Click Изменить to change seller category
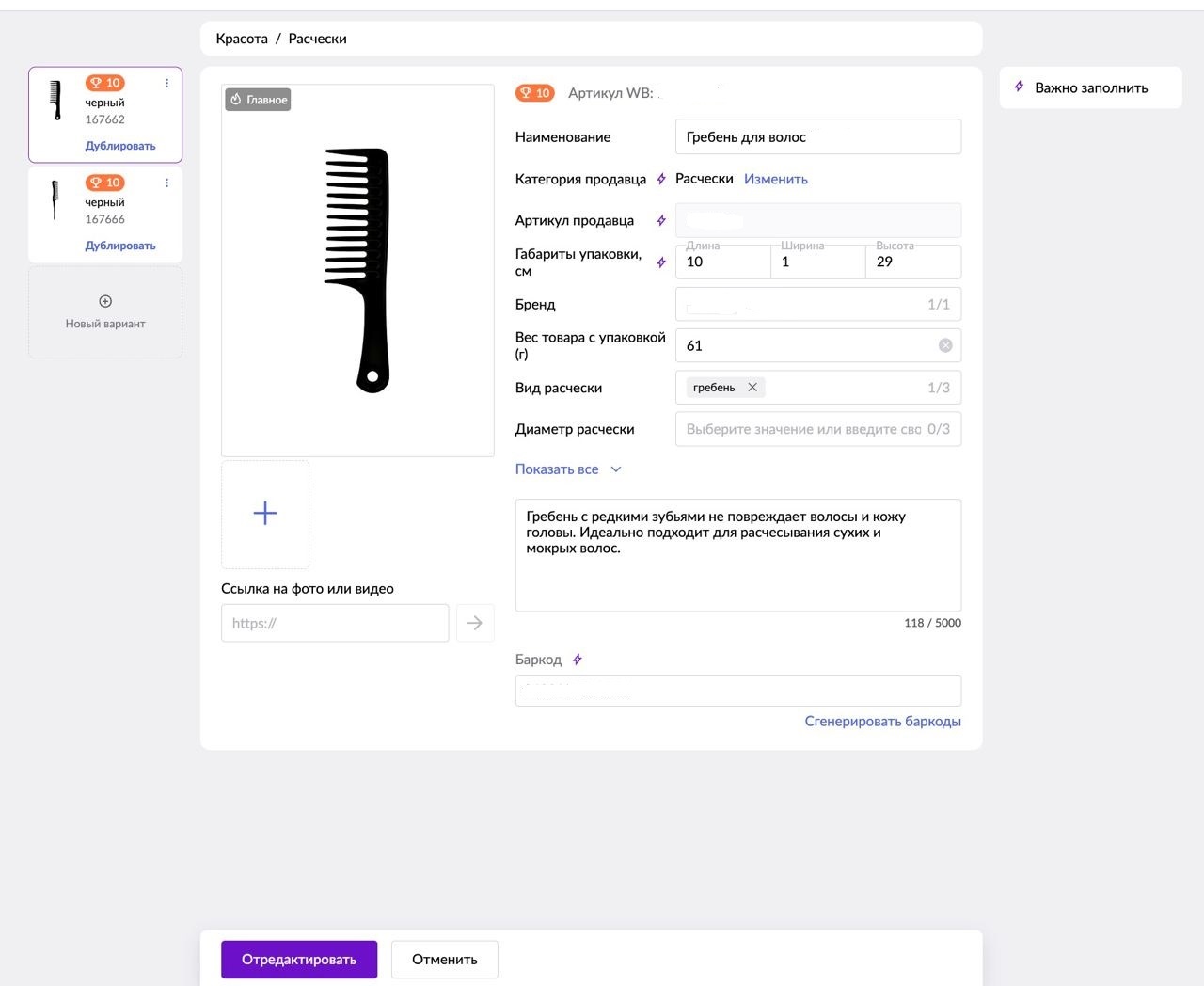Image resolution: width=1204 pixels, height=986 pixels. click(x=775, y=179)
